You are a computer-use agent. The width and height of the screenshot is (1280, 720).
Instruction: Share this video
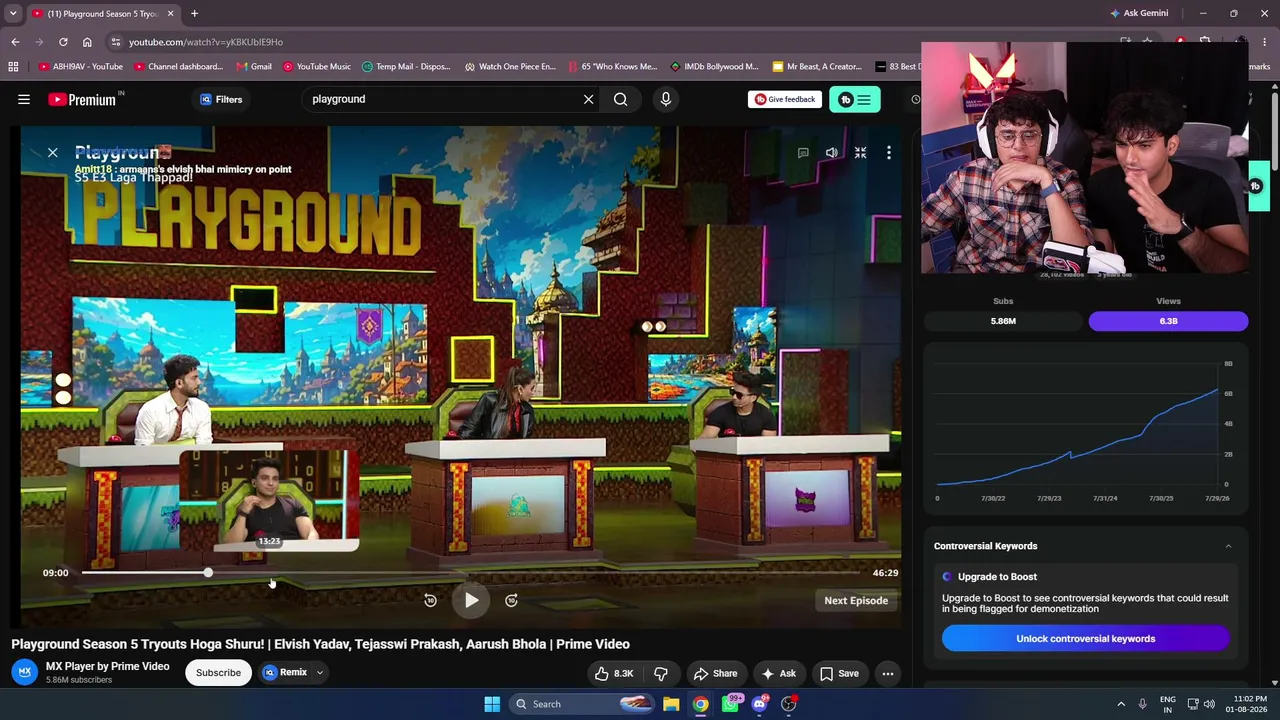click(715, 673)
